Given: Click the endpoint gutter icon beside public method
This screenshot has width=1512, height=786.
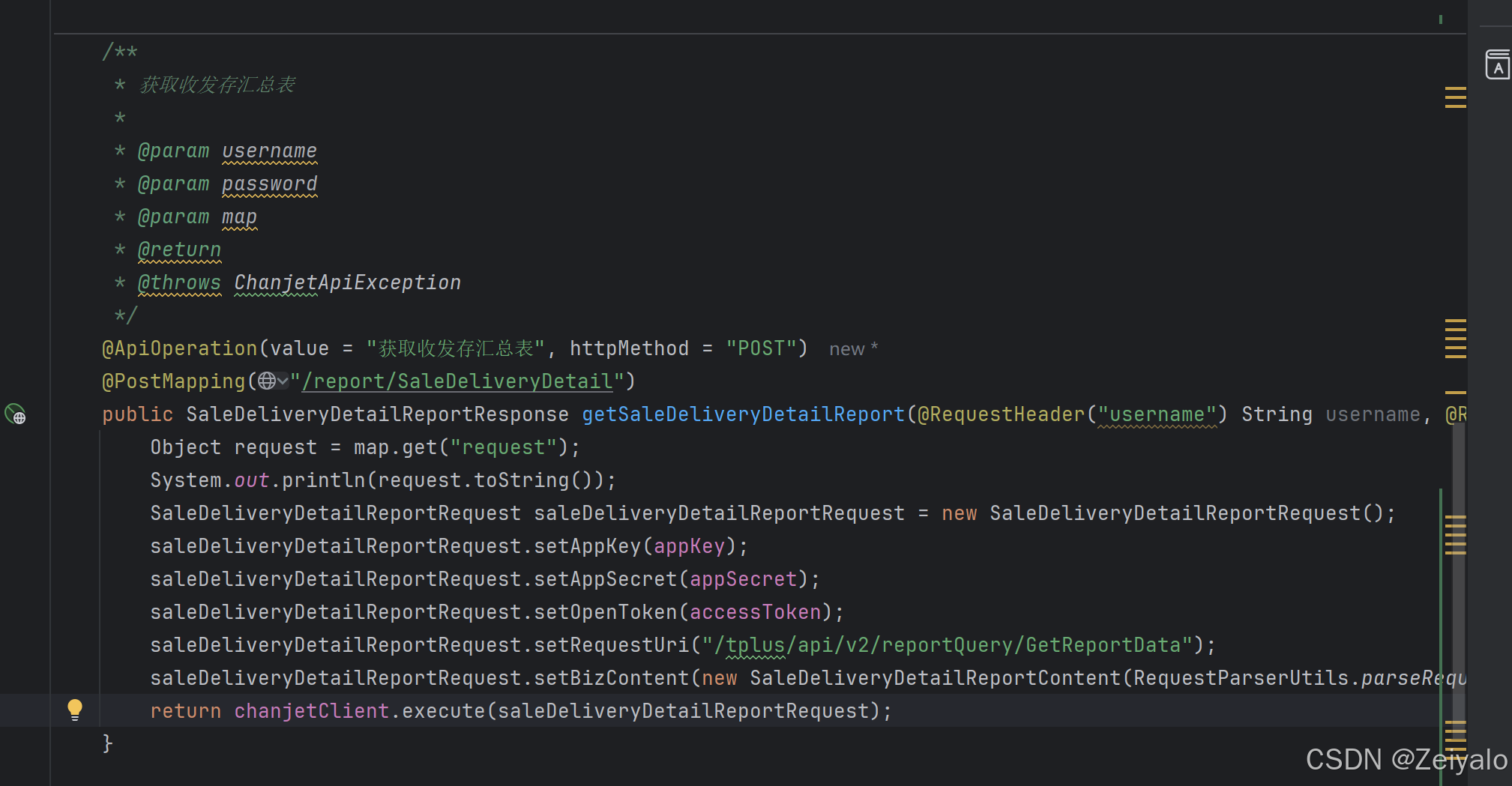Looking at the screenshot, I should (x=15, y=414).
